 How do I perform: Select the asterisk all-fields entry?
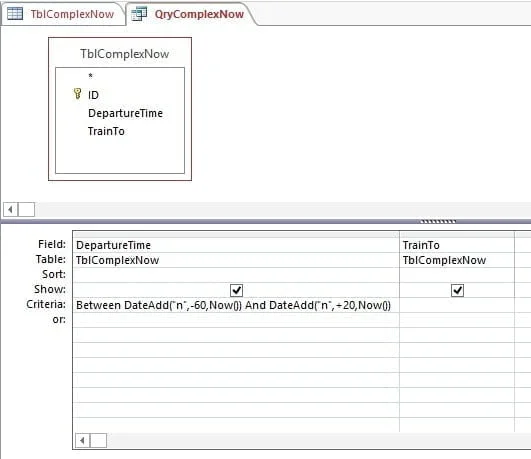click(x=90, y=76)
